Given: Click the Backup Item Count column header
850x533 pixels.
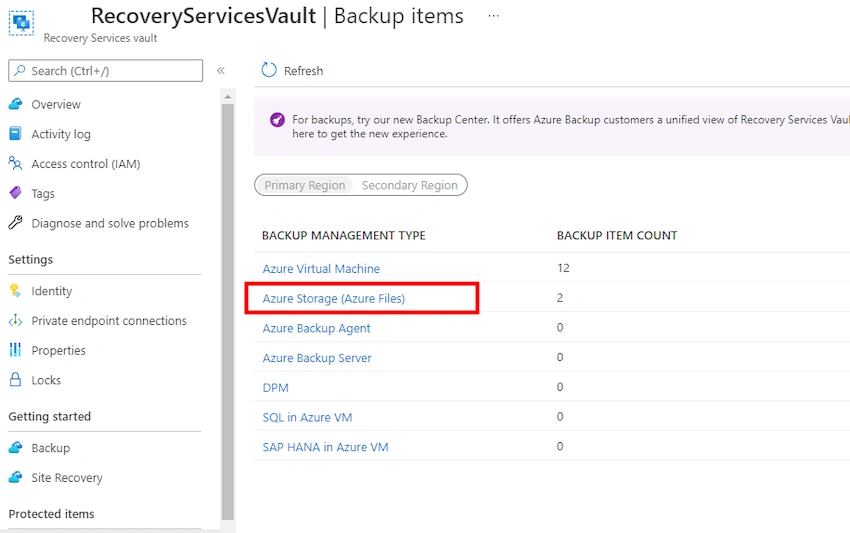Looking at the screenshot, I should click(x=617, y=235).
